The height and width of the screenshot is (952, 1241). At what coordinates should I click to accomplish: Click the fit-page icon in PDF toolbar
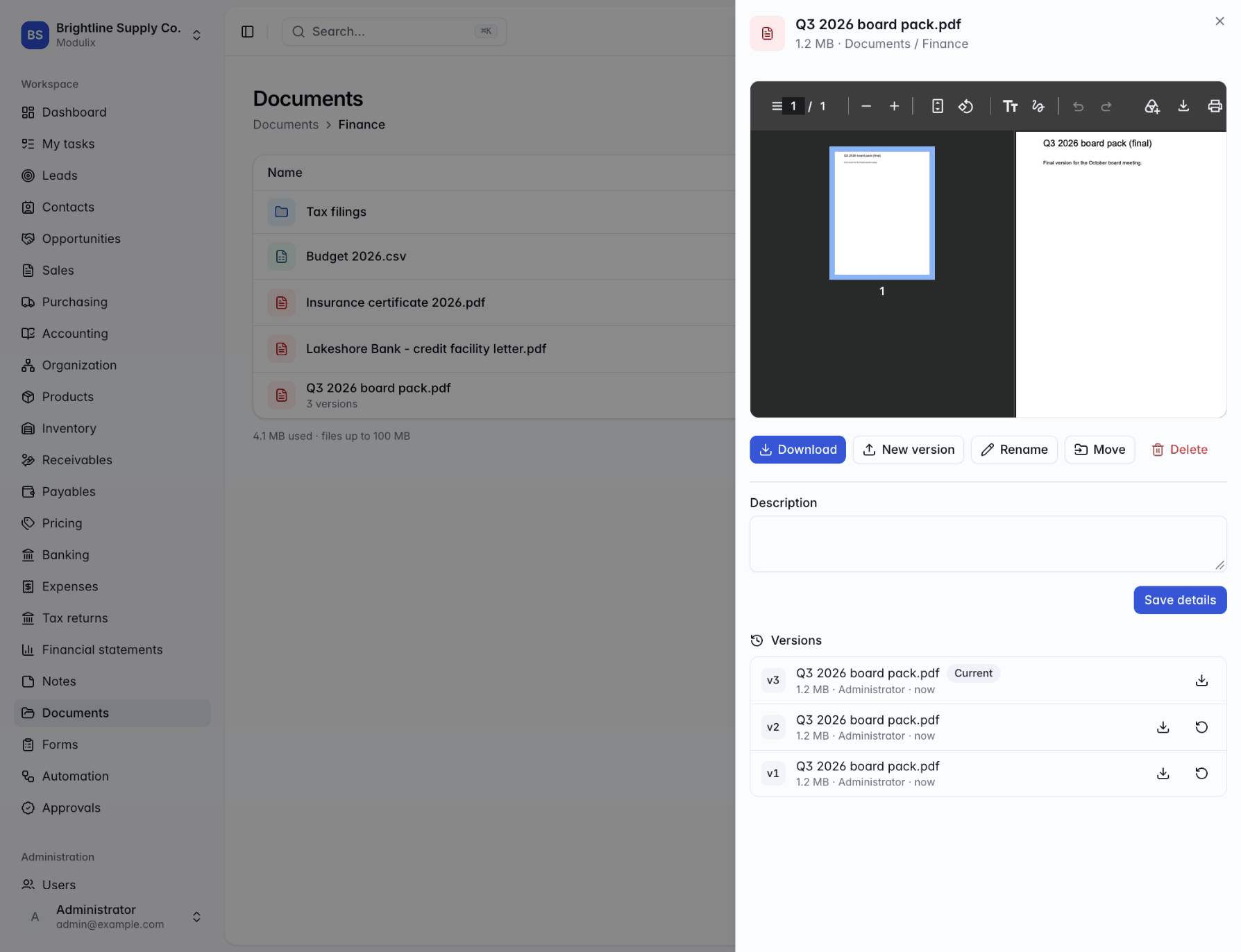[x=938, y=106]
